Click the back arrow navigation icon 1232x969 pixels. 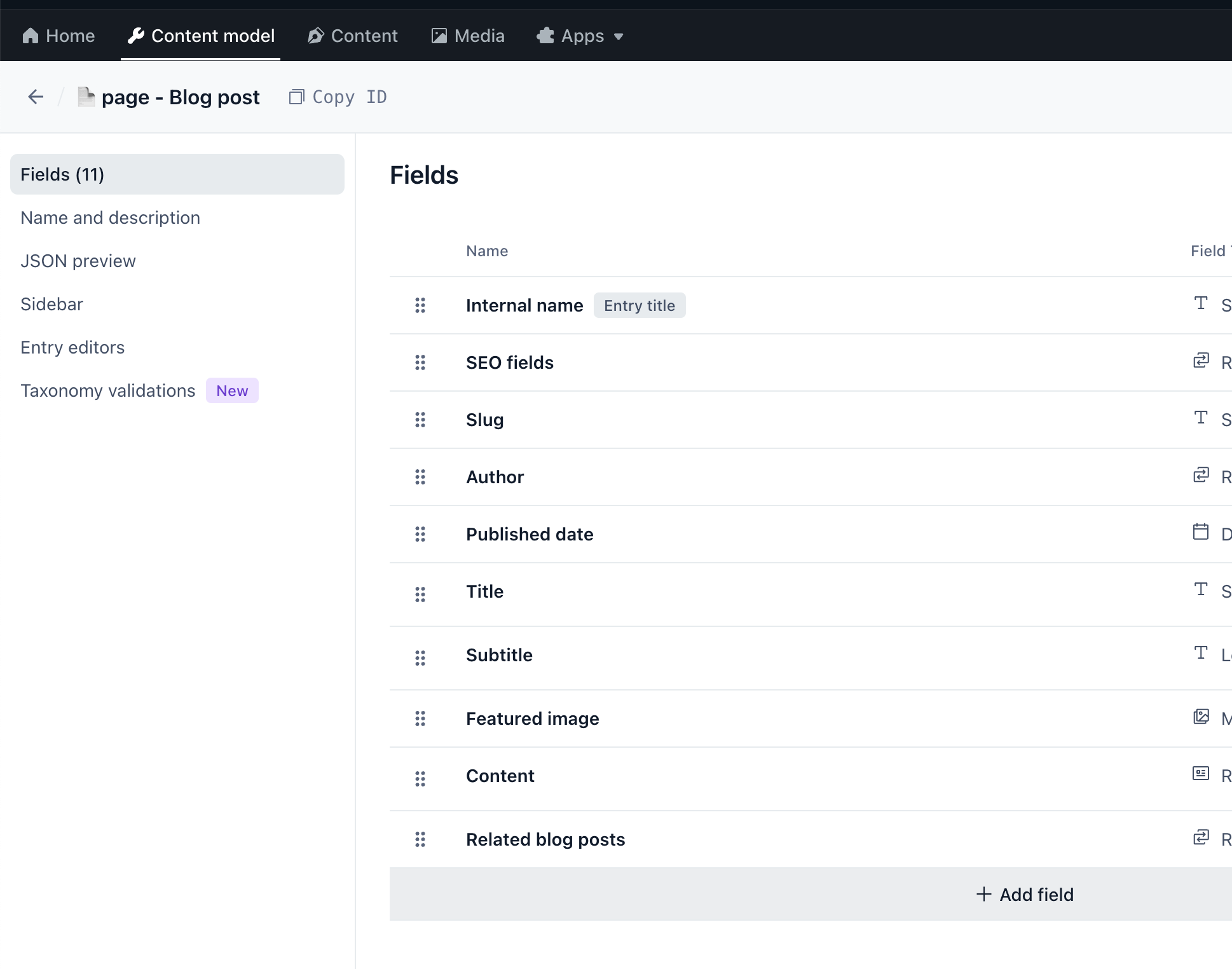coord(36,96)
